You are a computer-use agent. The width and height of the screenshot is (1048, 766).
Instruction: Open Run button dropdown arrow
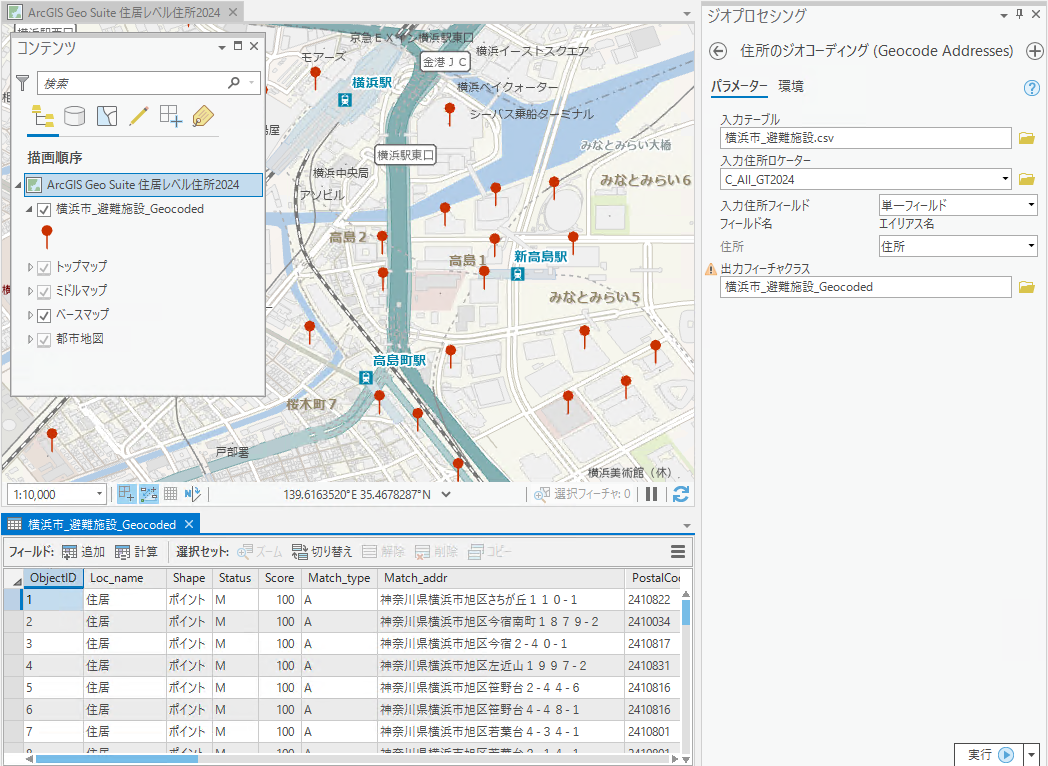[x=1033, y=754]
